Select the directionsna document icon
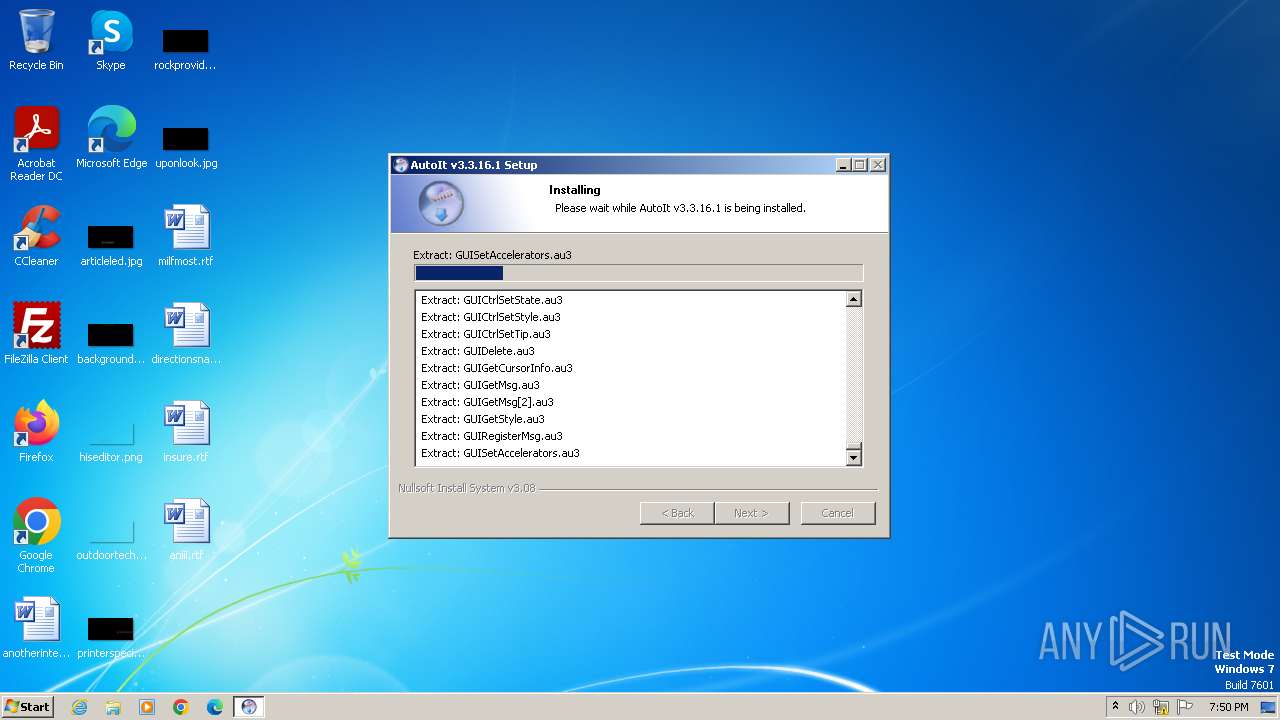 pos(186,334)
